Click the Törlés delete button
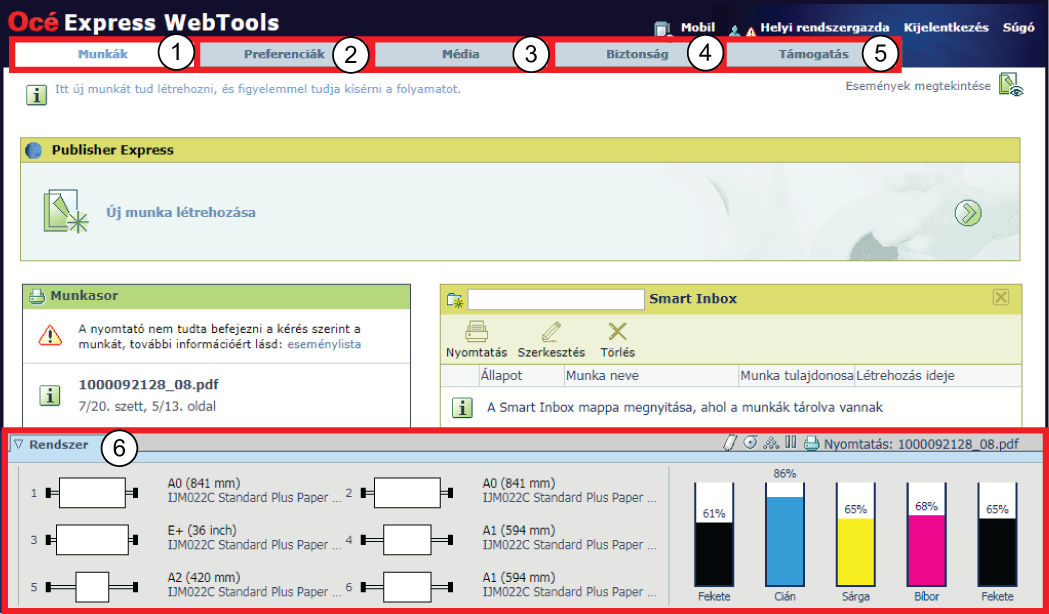 coord(617,340)
